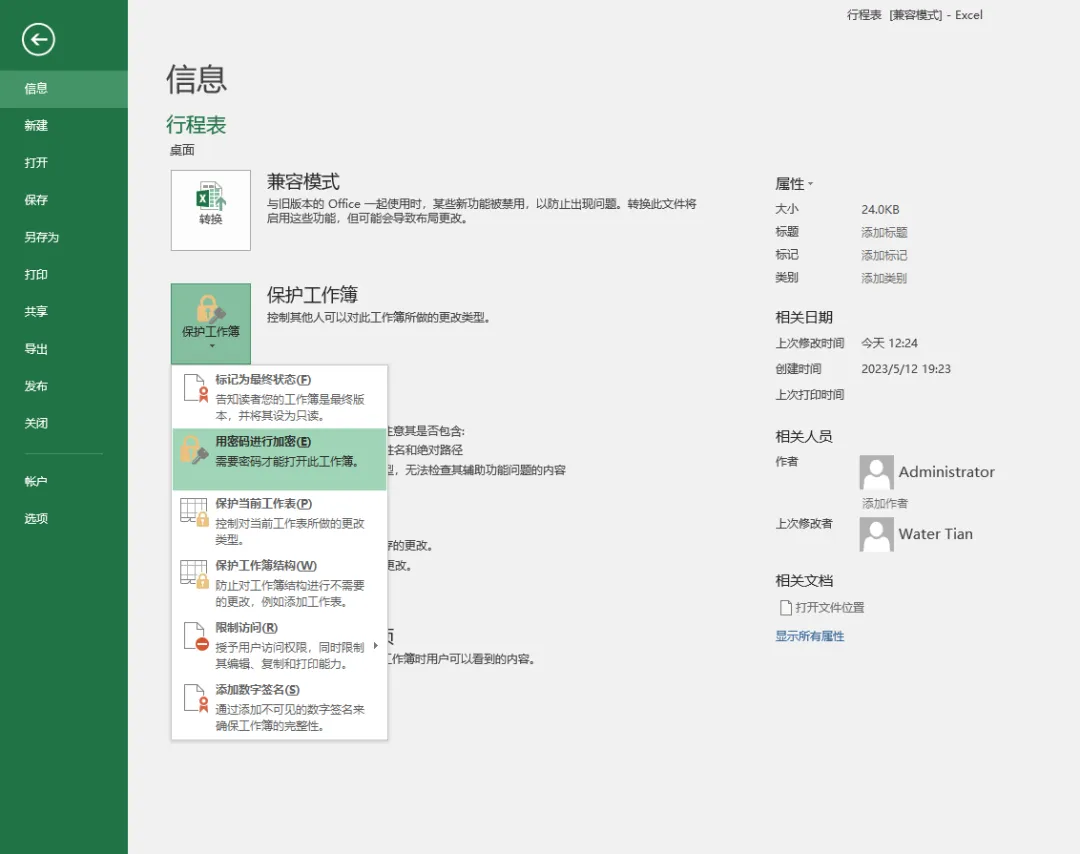This screenshot has width=1080, height=854.
Task: Open the 帐户 page
Action: coord(63,481)
